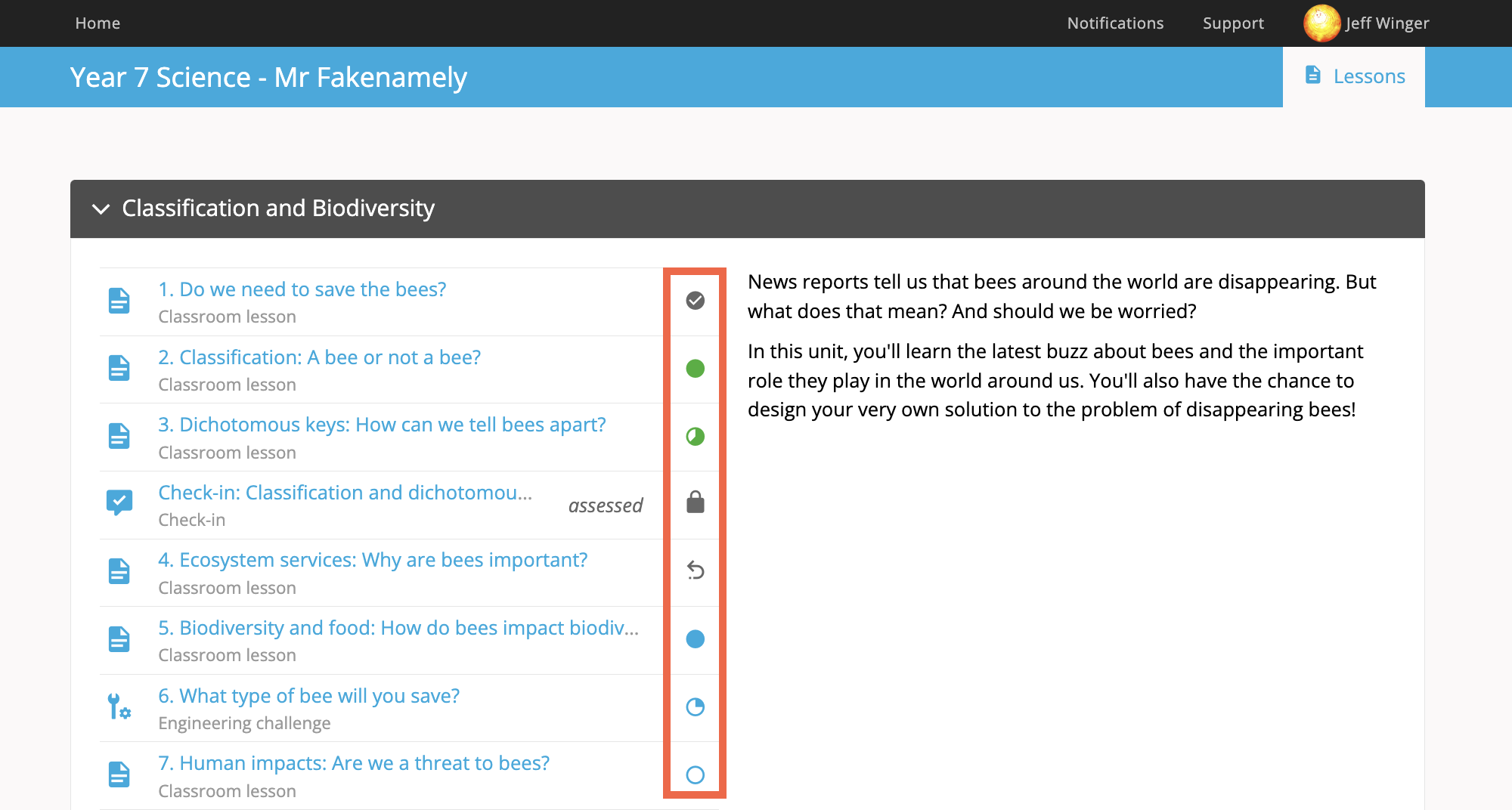1512x810 pixels.
Task: Click document icon beside Ecosystem services lesson
Action: 119,571
